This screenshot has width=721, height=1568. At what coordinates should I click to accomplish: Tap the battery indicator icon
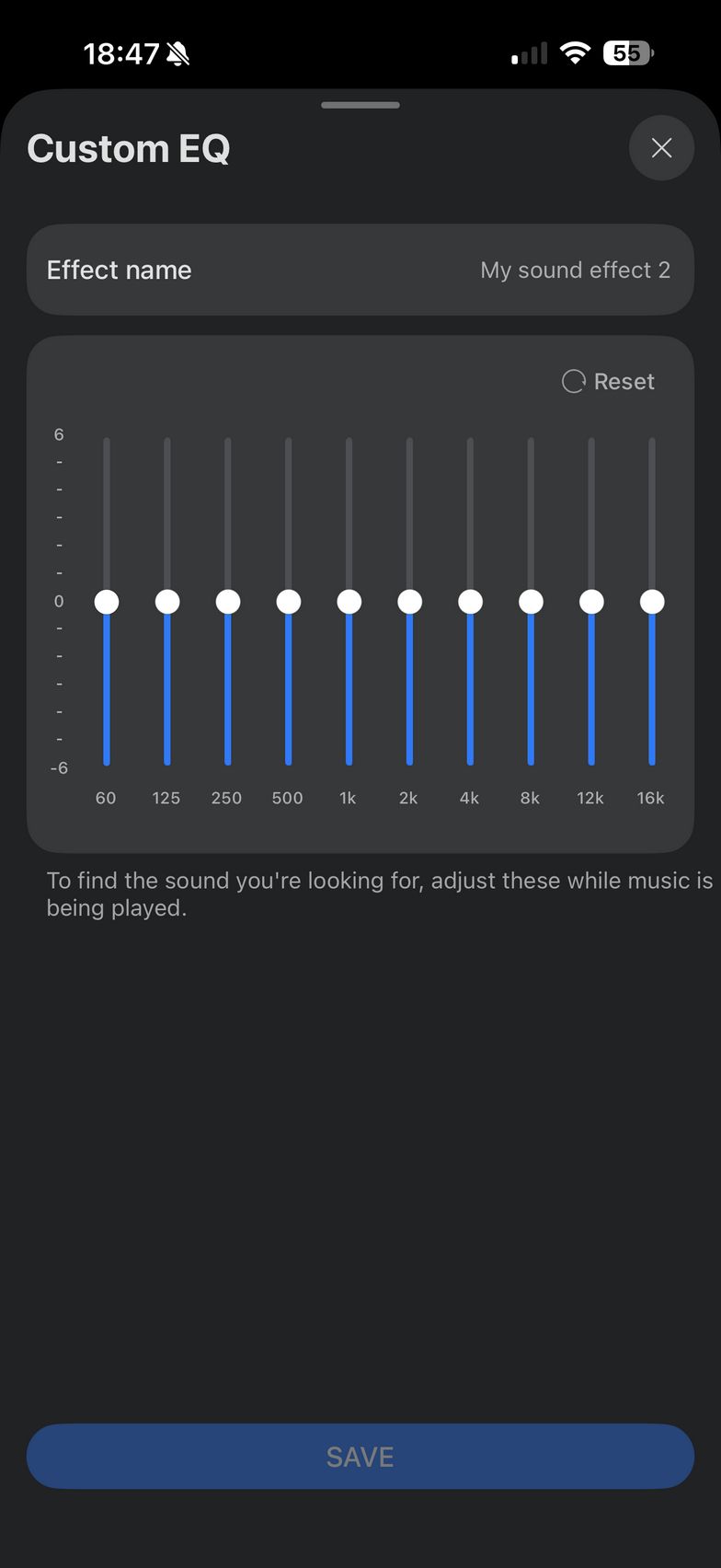[x=627, y=53]
